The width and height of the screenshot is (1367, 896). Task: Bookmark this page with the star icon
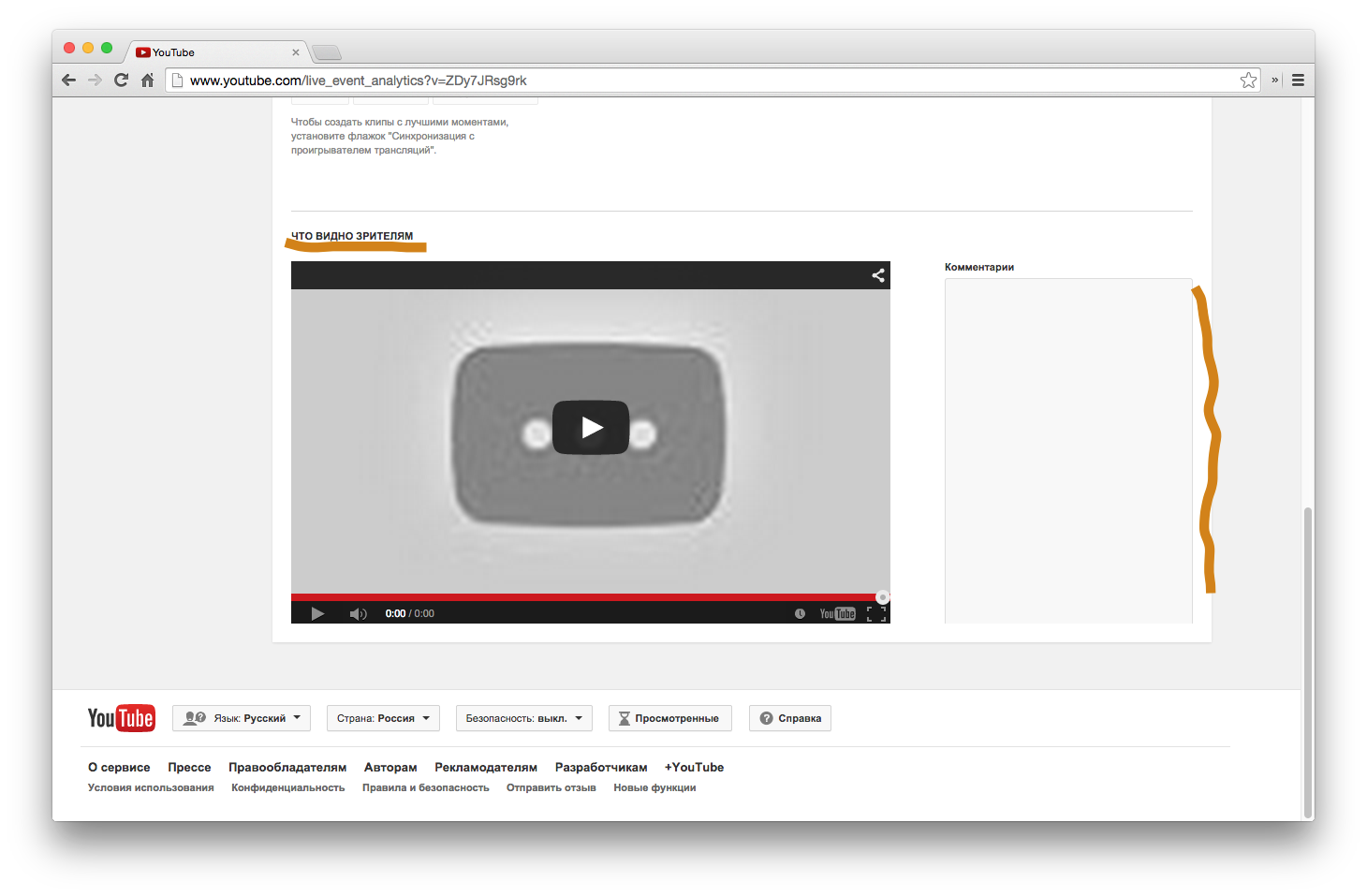1248,81
